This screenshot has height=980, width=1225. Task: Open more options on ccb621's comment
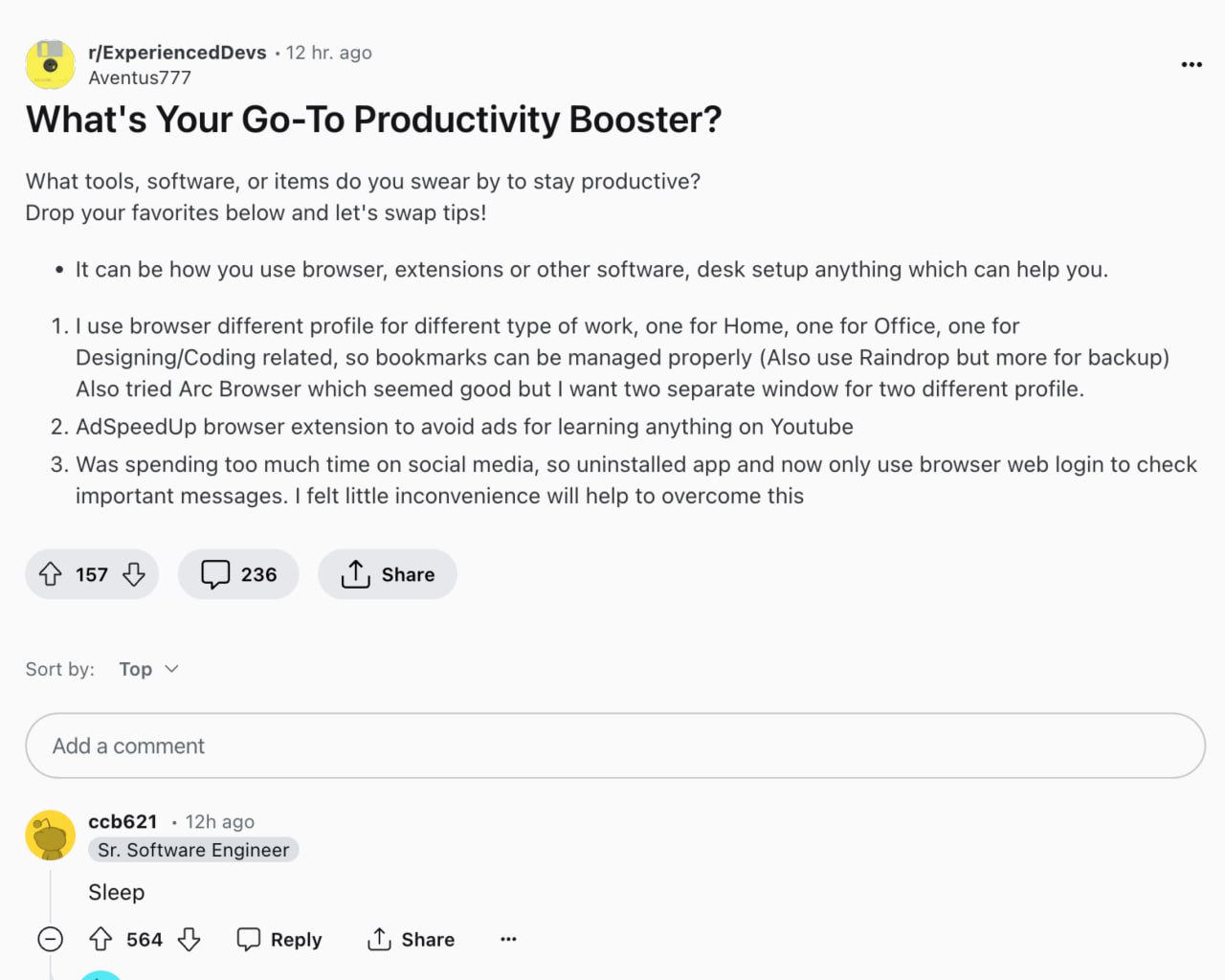pos(508,939)
